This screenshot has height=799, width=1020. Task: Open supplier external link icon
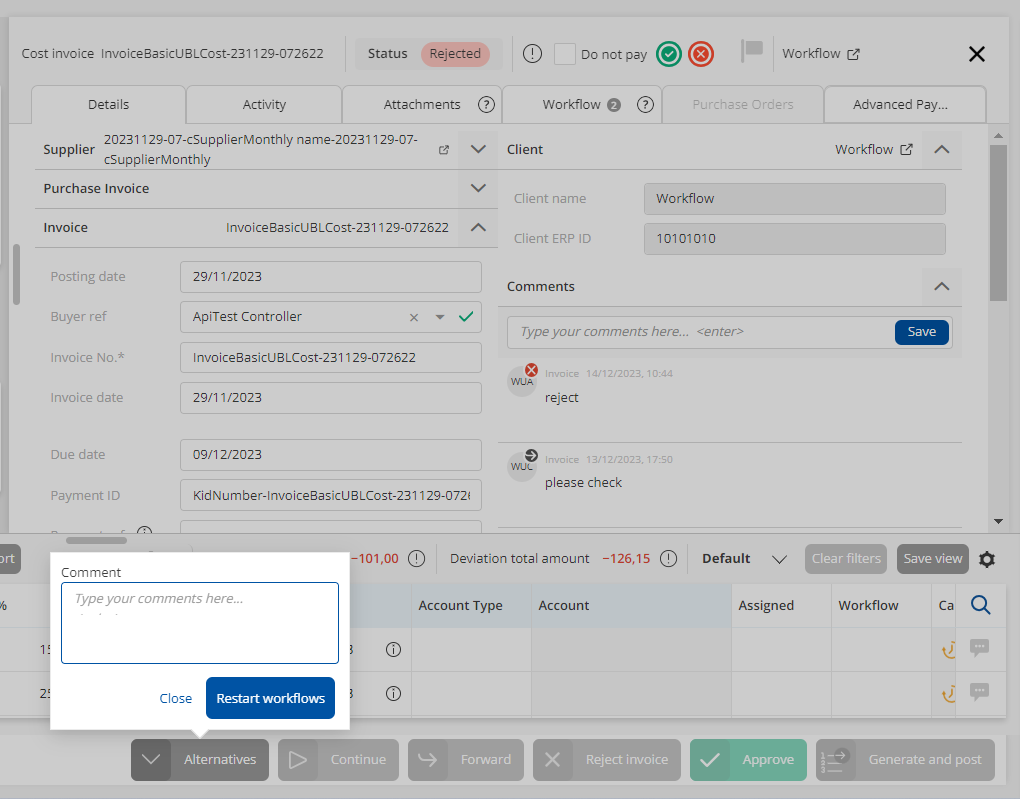pyautogui.click(x=444, y=150)
